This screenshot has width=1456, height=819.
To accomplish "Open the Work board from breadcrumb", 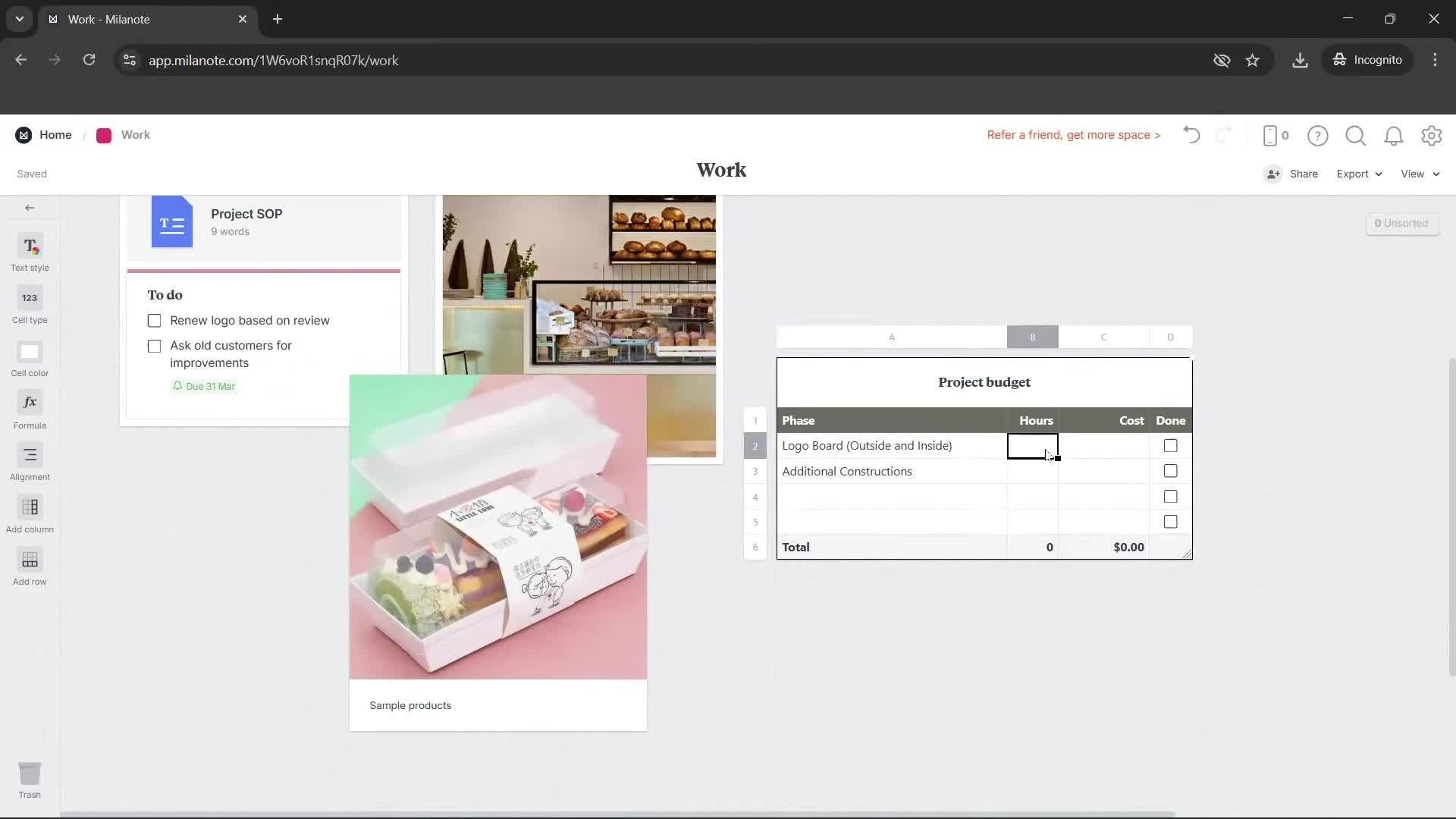I will point(135,134).
